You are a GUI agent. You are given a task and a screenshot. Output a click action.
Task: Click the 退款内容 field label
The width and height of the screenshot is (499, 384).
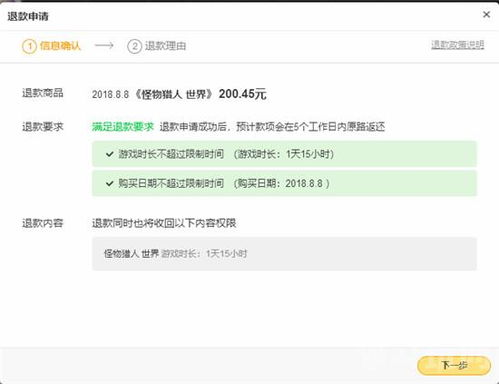click(x=43, y=223)
